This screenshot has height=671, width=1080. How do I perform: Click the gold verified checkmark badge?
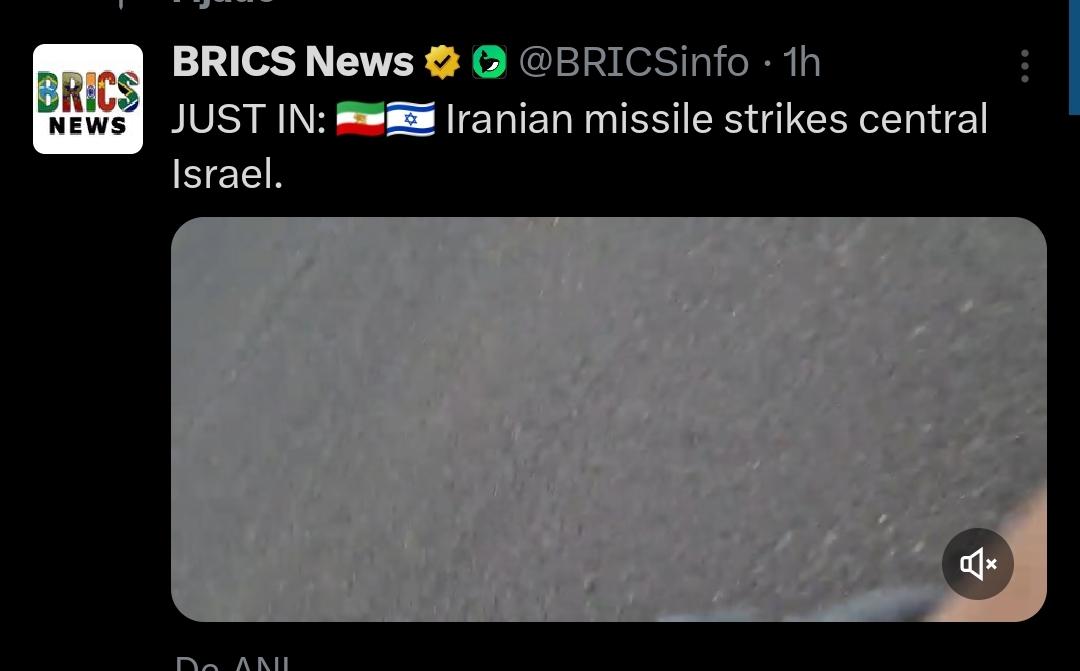tap(442, 62)
